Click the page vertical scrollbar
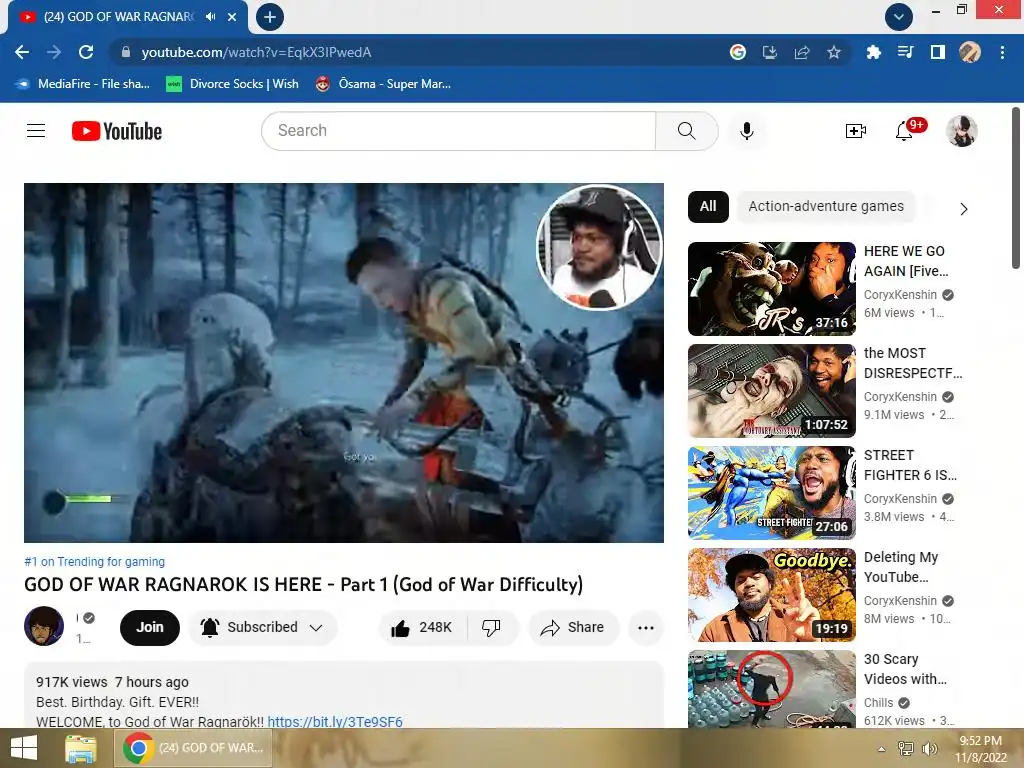Screen dimensions: 1024x768 point(1016,189)
